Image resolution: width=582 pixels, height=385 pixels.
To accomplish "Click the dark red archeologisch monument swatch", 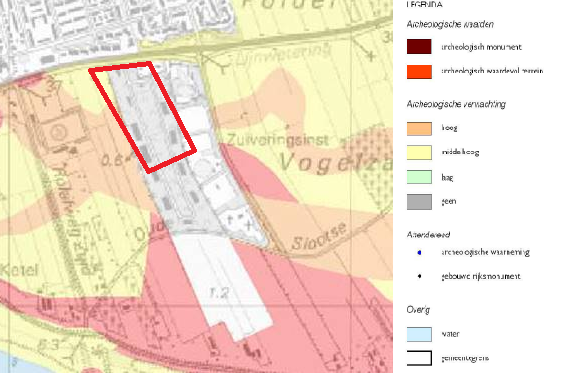I will point(419,46).
